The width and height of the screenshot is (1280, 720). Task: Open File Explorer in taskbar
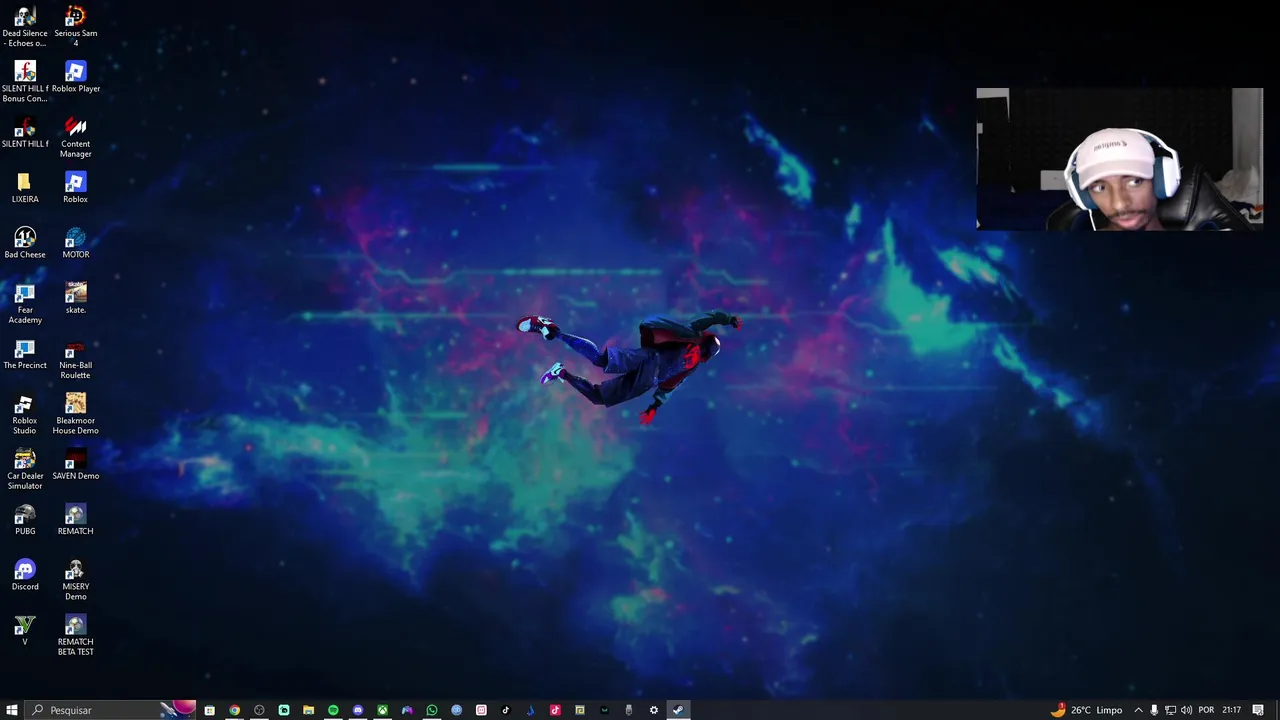coord(308,710)
